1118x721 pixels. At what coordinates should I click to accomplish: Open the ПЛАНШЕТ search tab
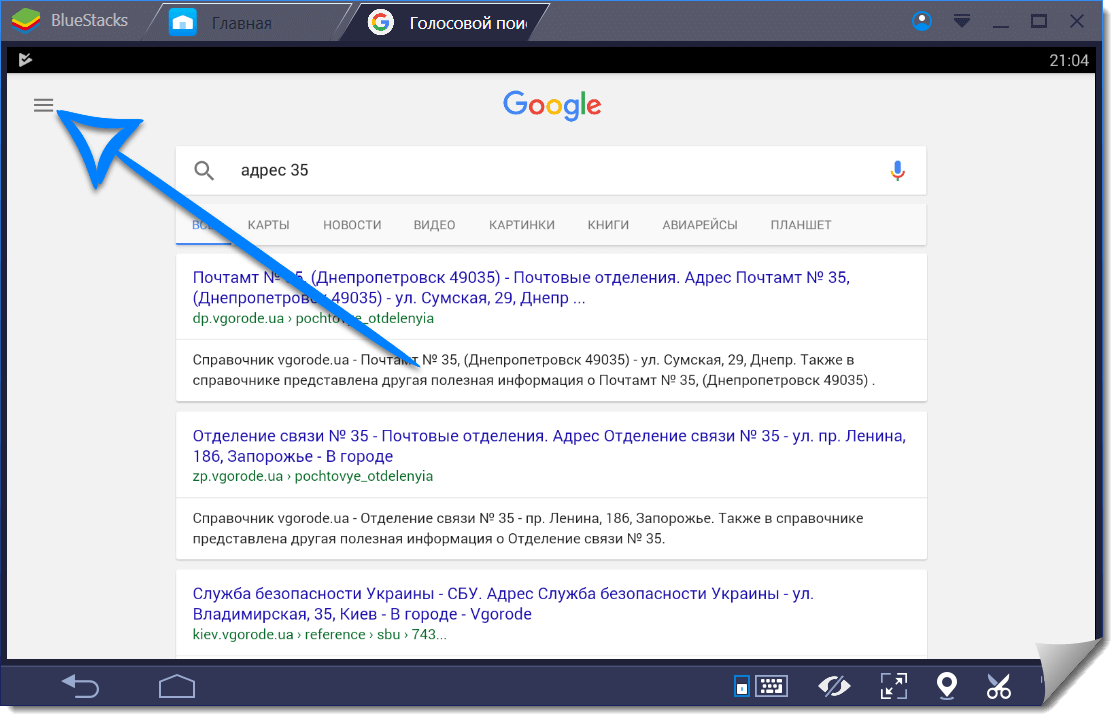point(801,225)
